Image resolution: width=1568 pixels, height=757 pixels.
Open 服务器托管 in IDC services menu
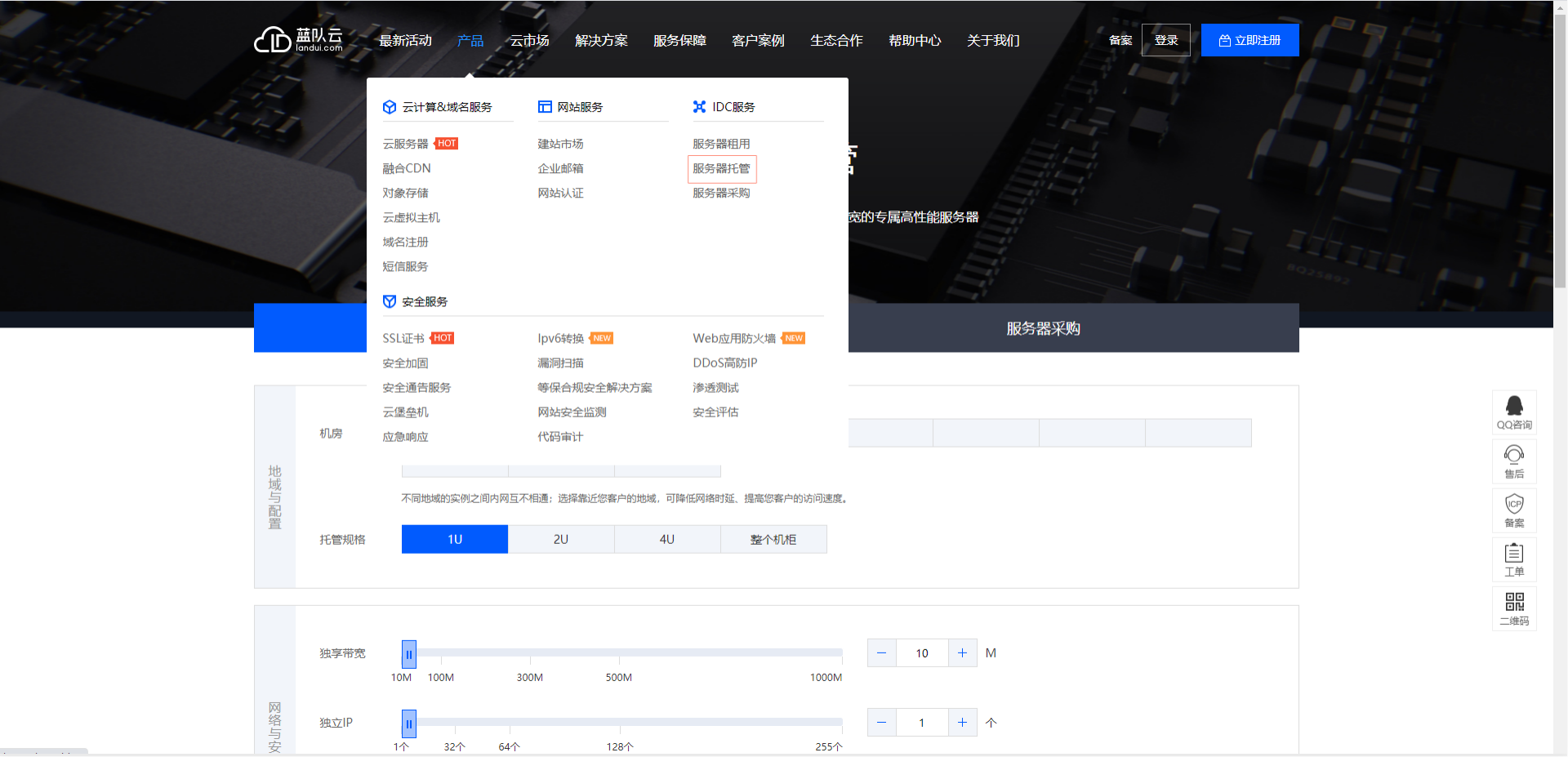[721, 168]
